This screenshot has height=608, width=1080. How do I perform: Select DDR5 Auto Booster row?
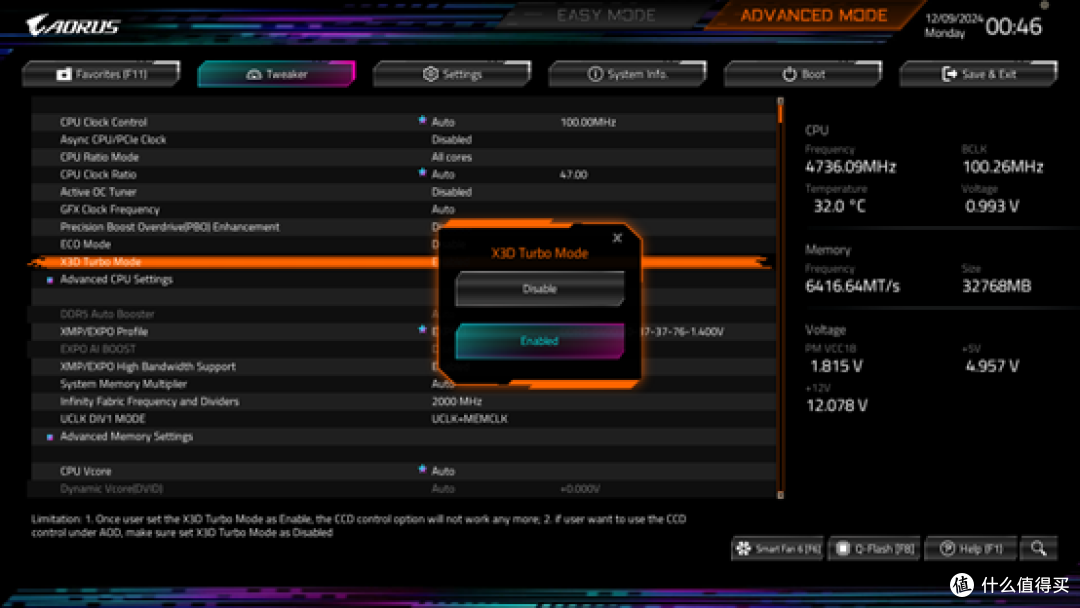click(403, 314)
